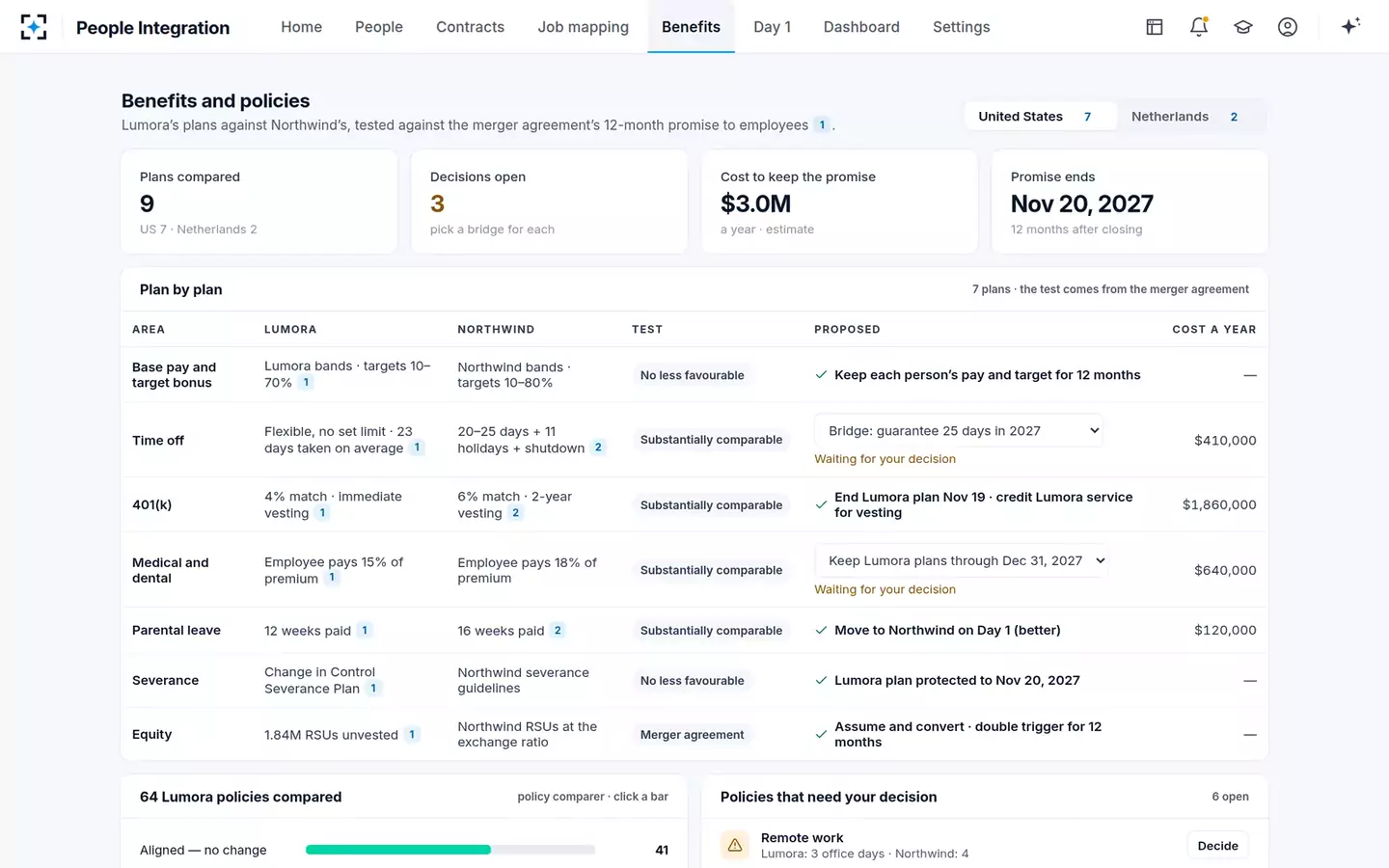Click citation 2 beside 16 weeks paid
Viewport: 1389px width, 868px height.
coord(558,631)
